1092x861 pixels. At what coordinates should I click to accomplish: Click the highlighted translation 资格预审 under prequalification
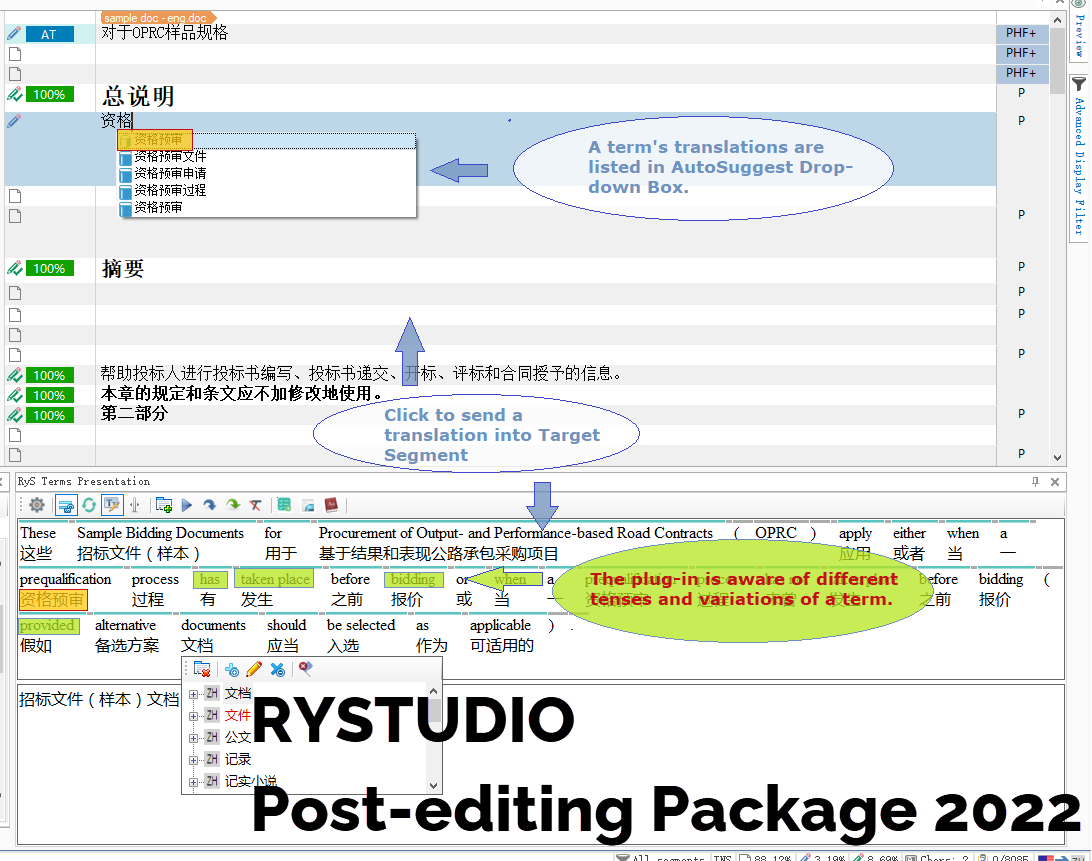coord(52,599)
